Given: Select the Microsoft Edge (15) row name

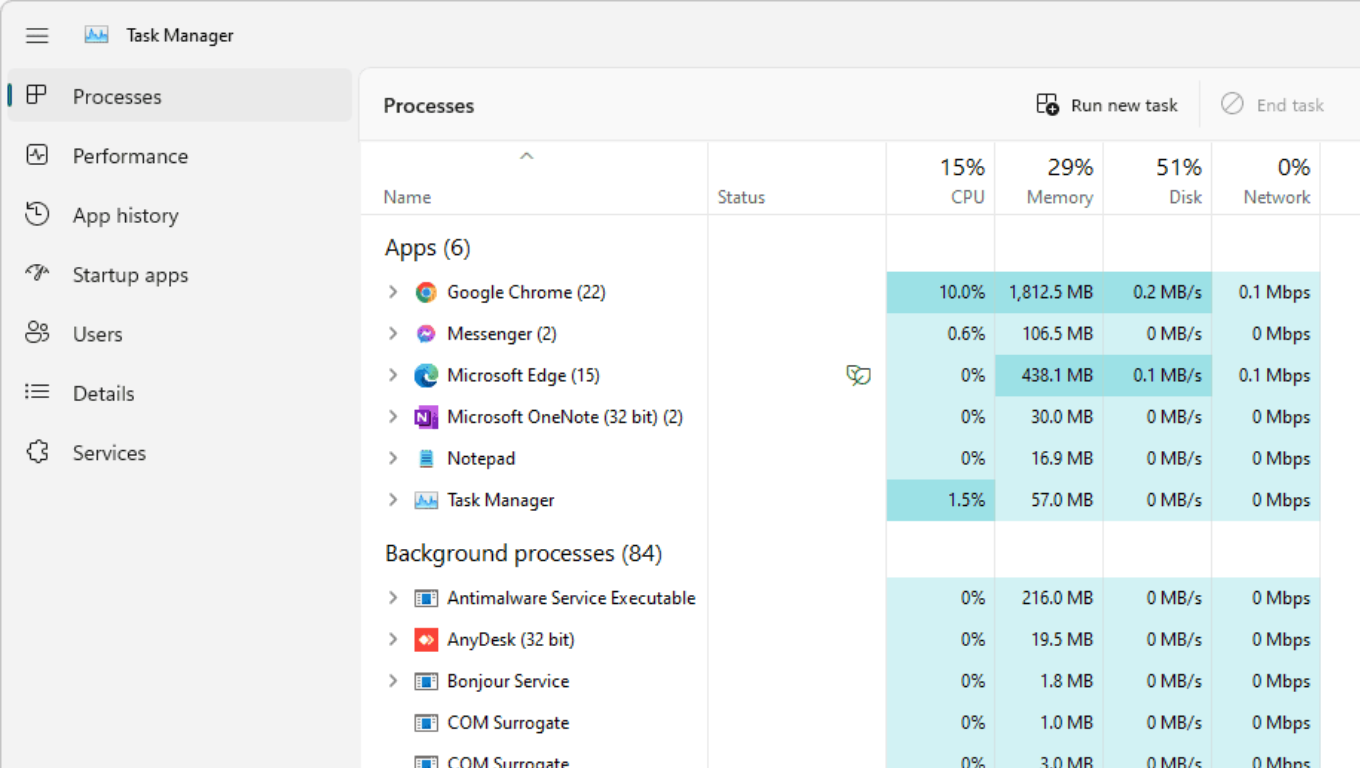Looking at the screenshot, I should click(523, 375).
